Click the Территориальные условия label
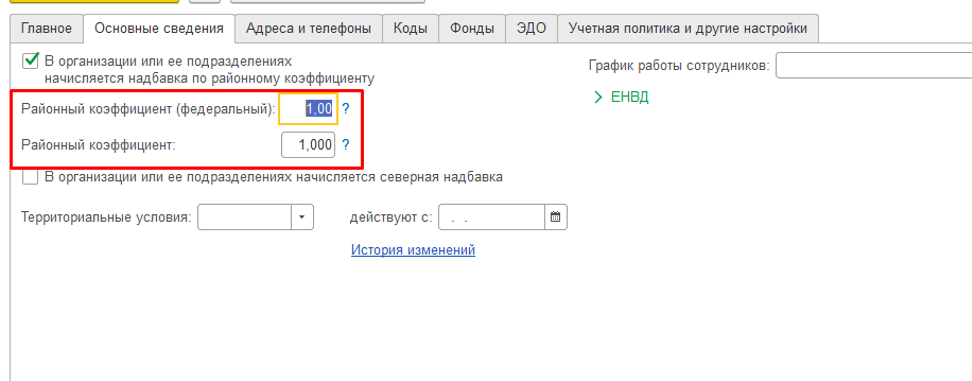This screenshot has height=381, width=972. (x=107, y=218)
